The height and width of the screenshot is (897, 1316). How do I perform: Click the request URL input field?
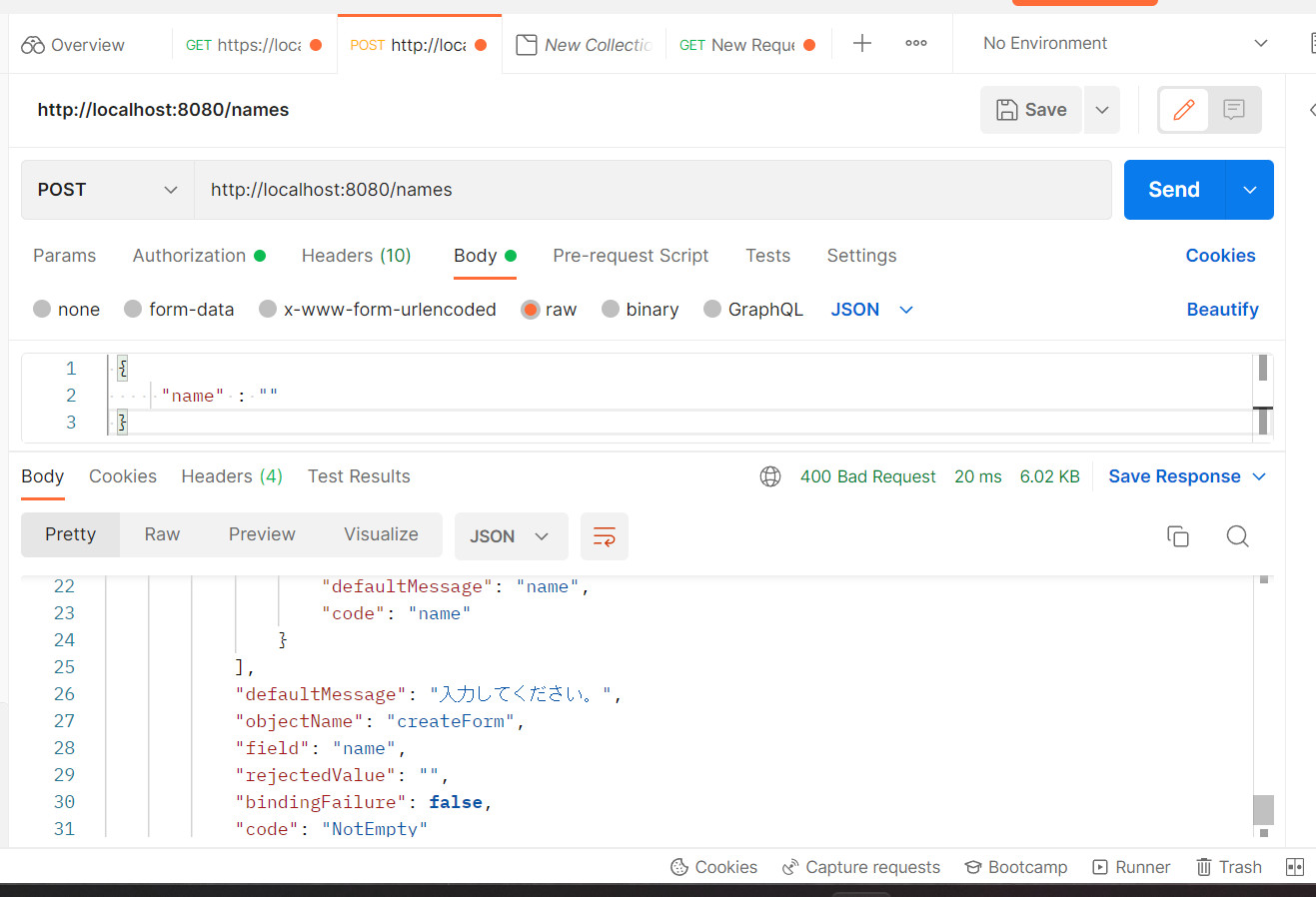tap(650, 189)
